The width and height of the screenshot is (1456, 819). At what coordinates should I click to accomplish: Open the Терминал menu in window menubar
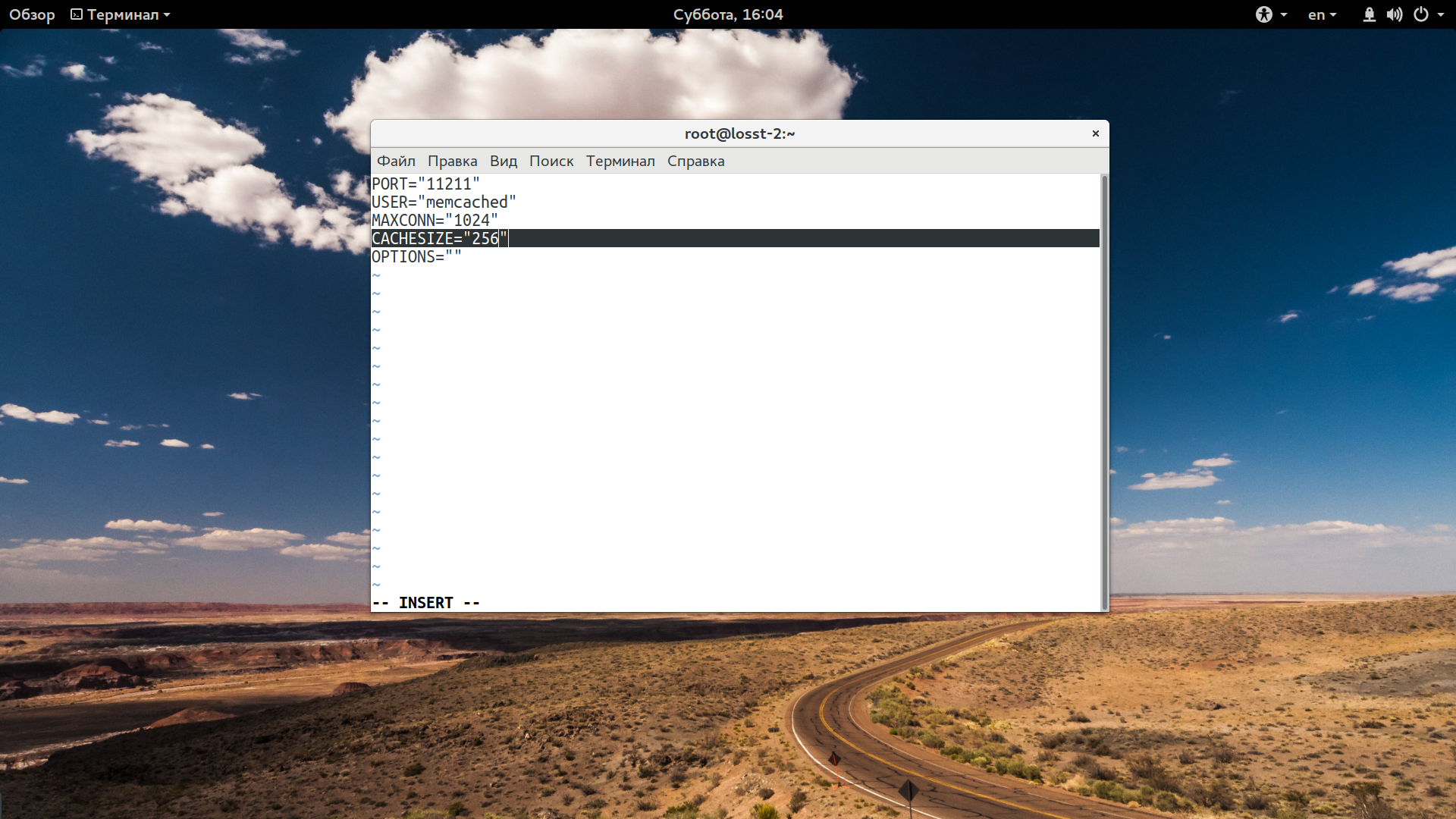[x=620, y=161]
